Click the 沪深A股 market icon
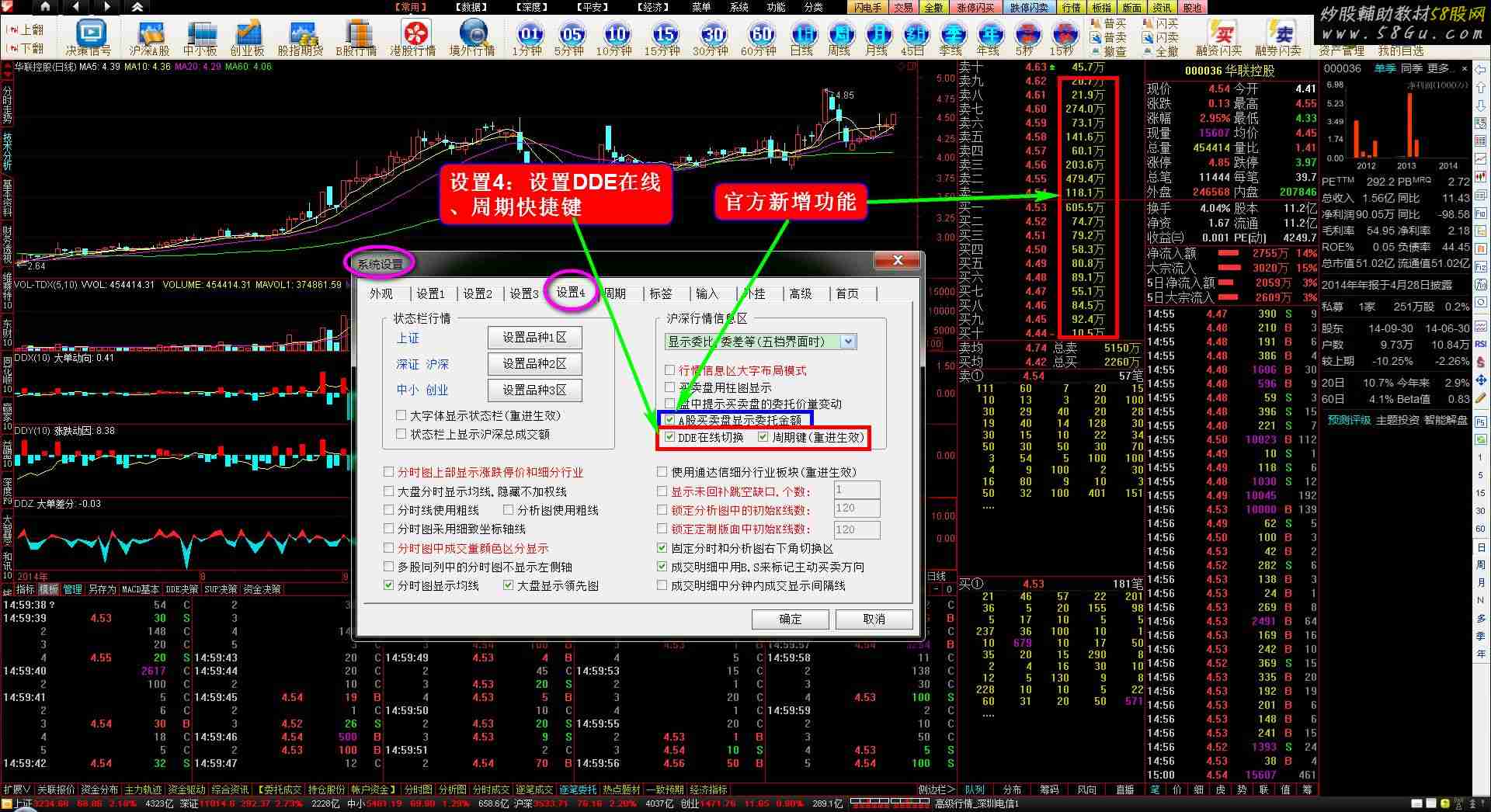Screen dimensions: 1491x812 (150, 36)
